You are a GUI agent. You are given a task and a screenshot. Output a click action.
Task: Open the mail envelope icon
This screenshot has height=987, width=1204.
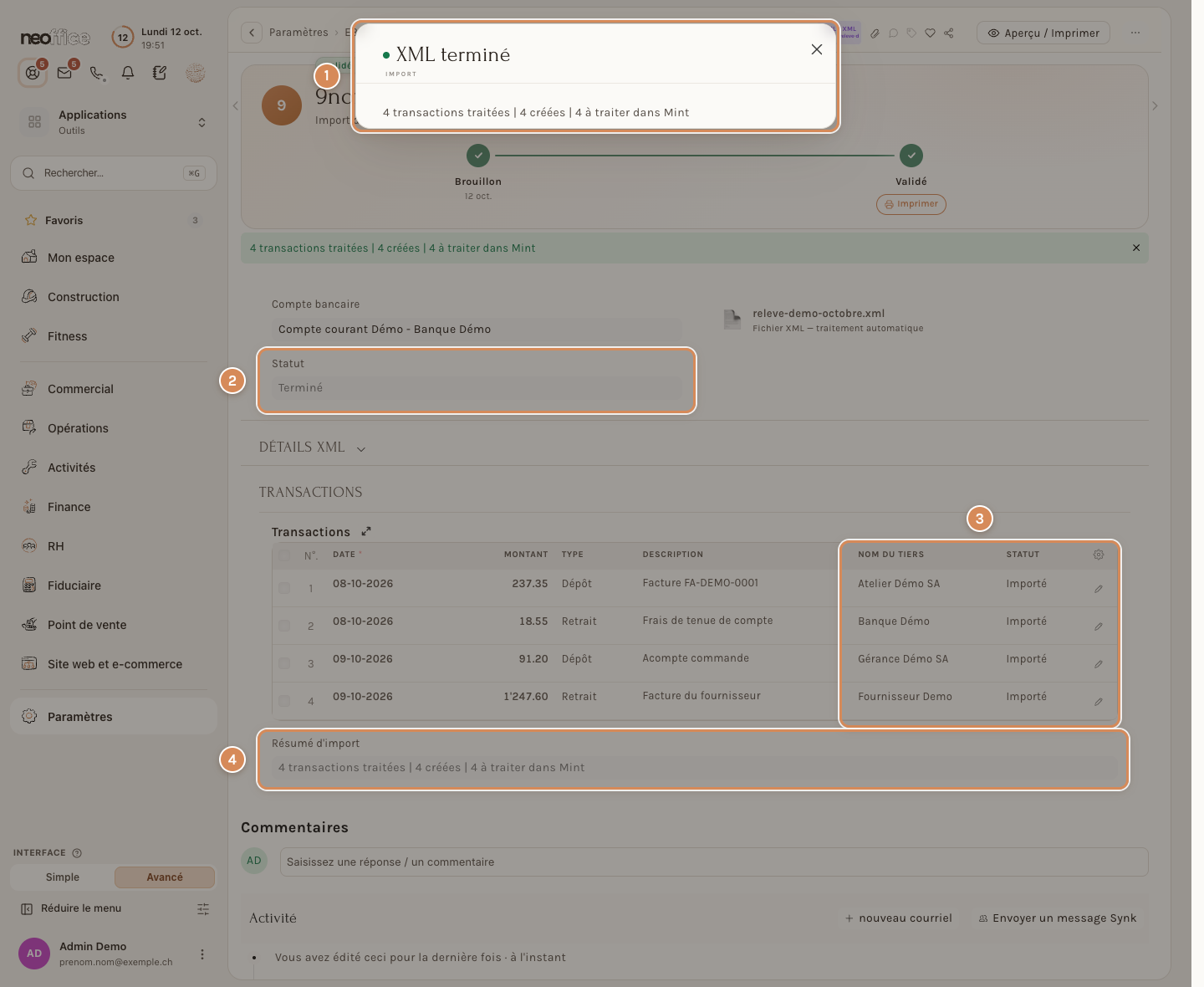[64, 73]
